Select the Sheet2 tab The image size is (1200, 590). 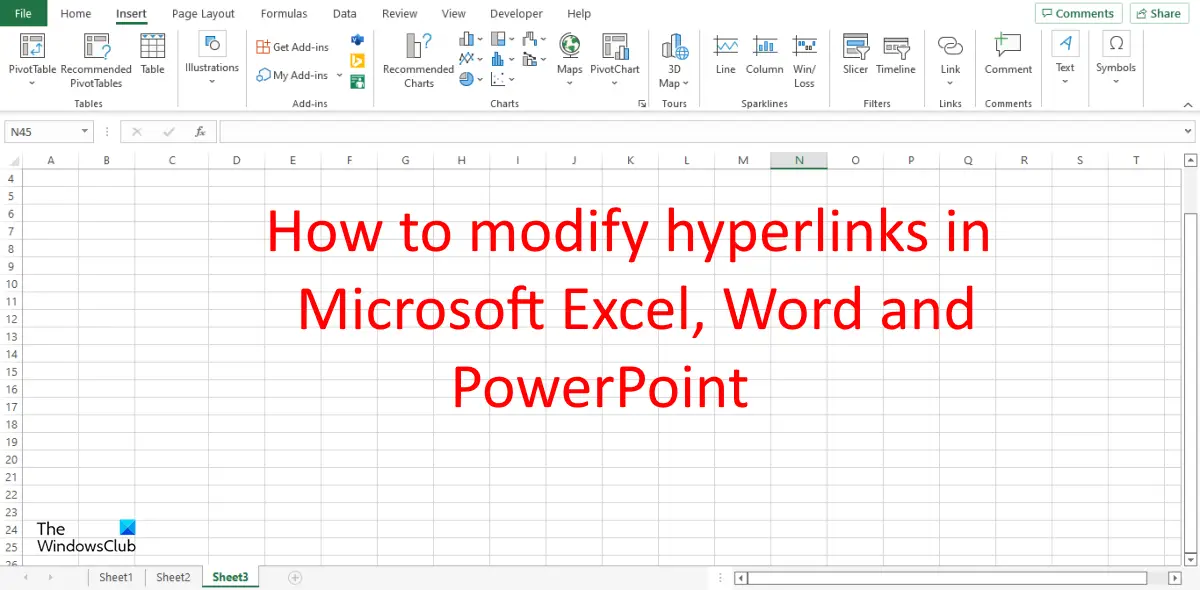tap(173, 577)
